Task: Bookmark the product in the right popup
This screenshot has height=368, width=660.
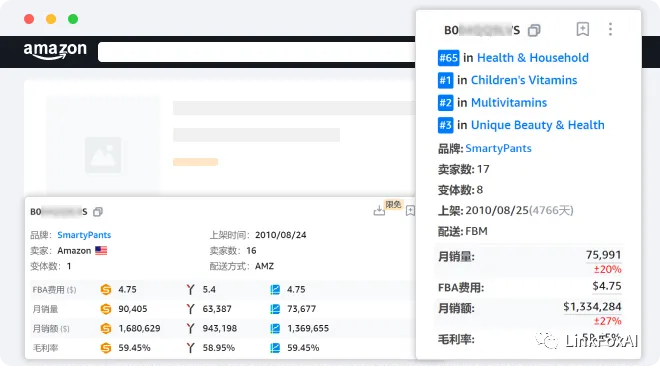Action: click(583, 29)
